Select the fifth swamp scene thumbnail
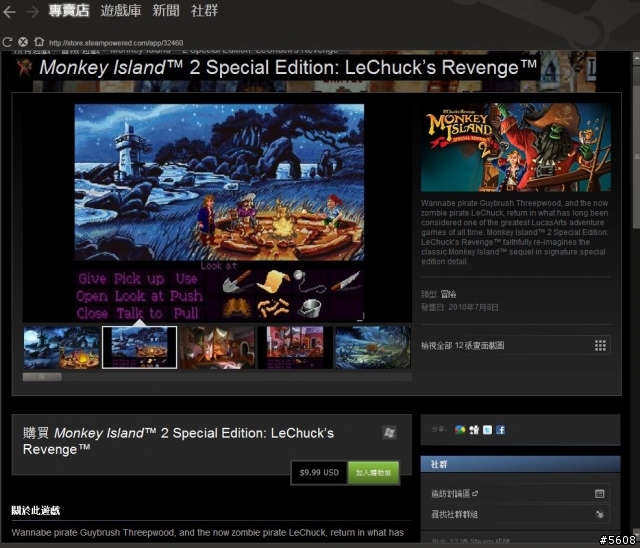This screenshot has width=640, height=548. pyautogui.click(x=373, y=348)
